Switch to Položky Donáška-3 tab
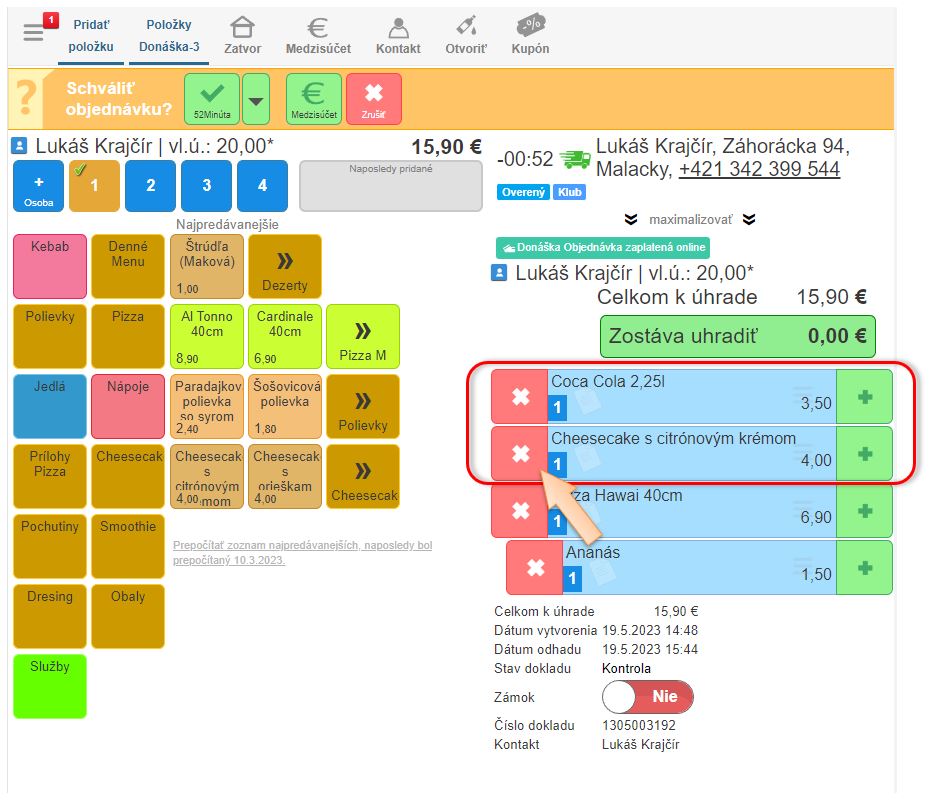929x803 pixels. pos(168,35)
